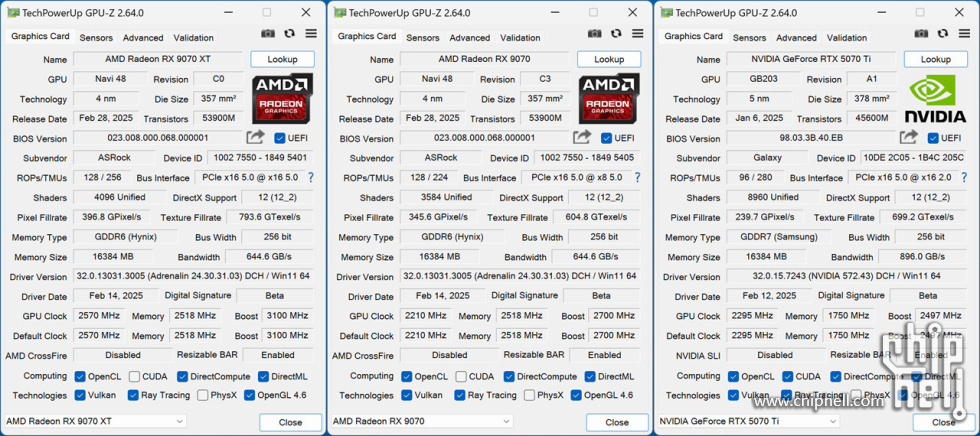Click bus interface question mark, RX 9070
Viewport: 980px width, 436px height.
click(x=637, y=177)
